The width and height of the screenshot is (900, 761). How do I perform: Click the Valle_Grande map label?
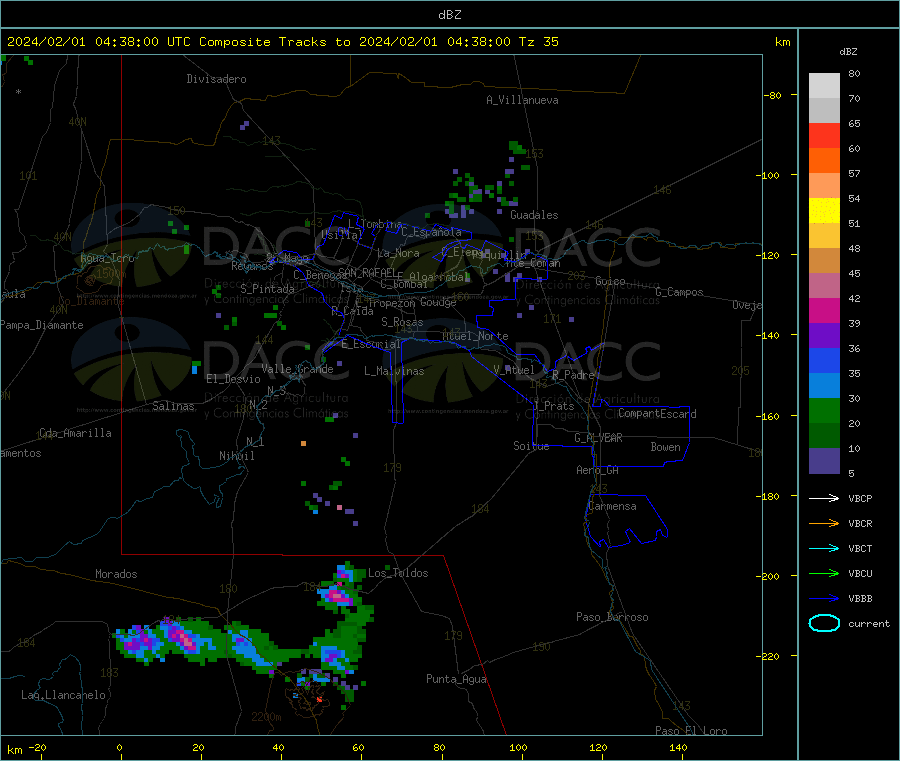pyautogui.click(x=297, y=369)
